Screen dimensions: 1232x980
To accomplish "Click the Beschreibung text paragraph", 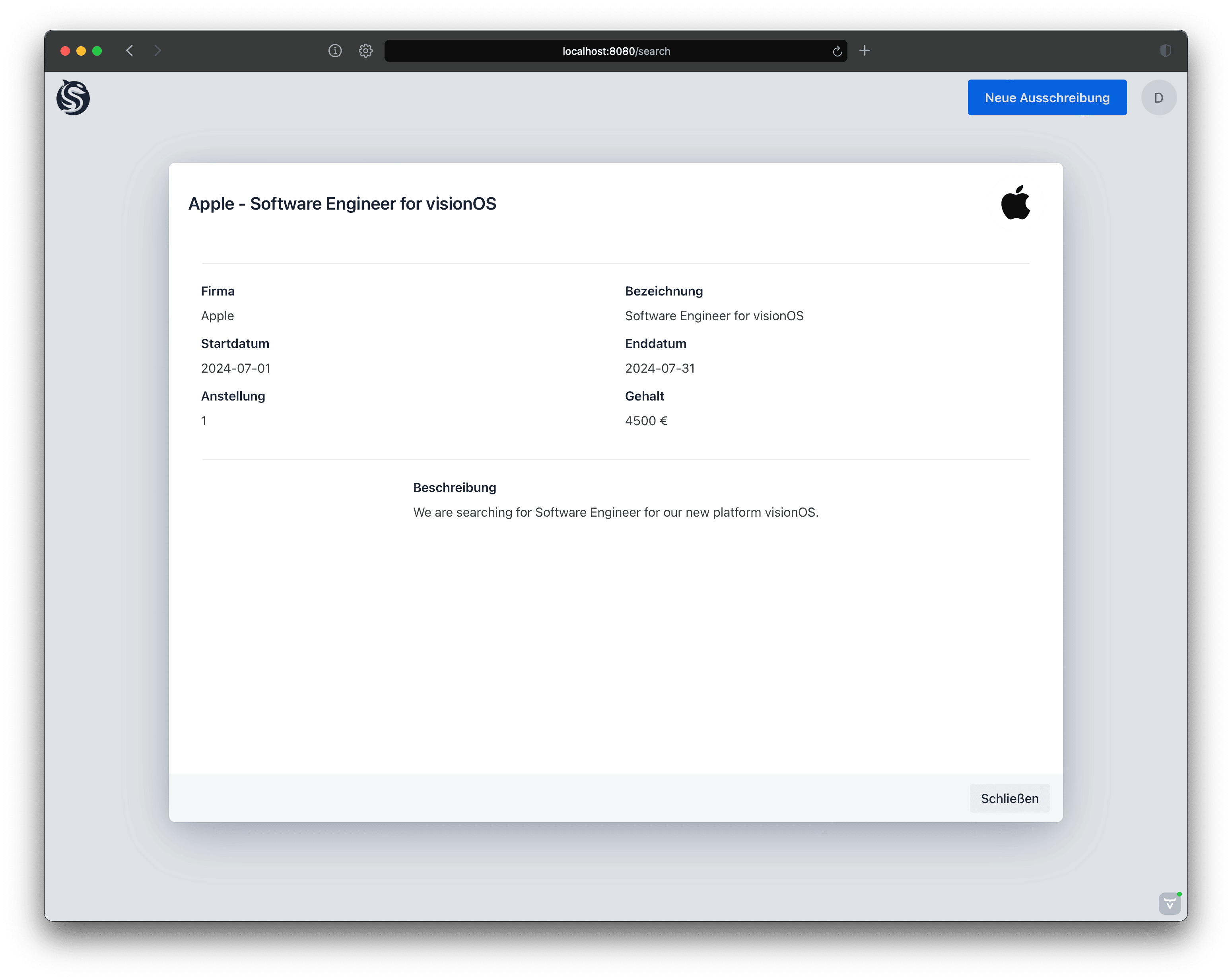I will [x=616, y=513].
